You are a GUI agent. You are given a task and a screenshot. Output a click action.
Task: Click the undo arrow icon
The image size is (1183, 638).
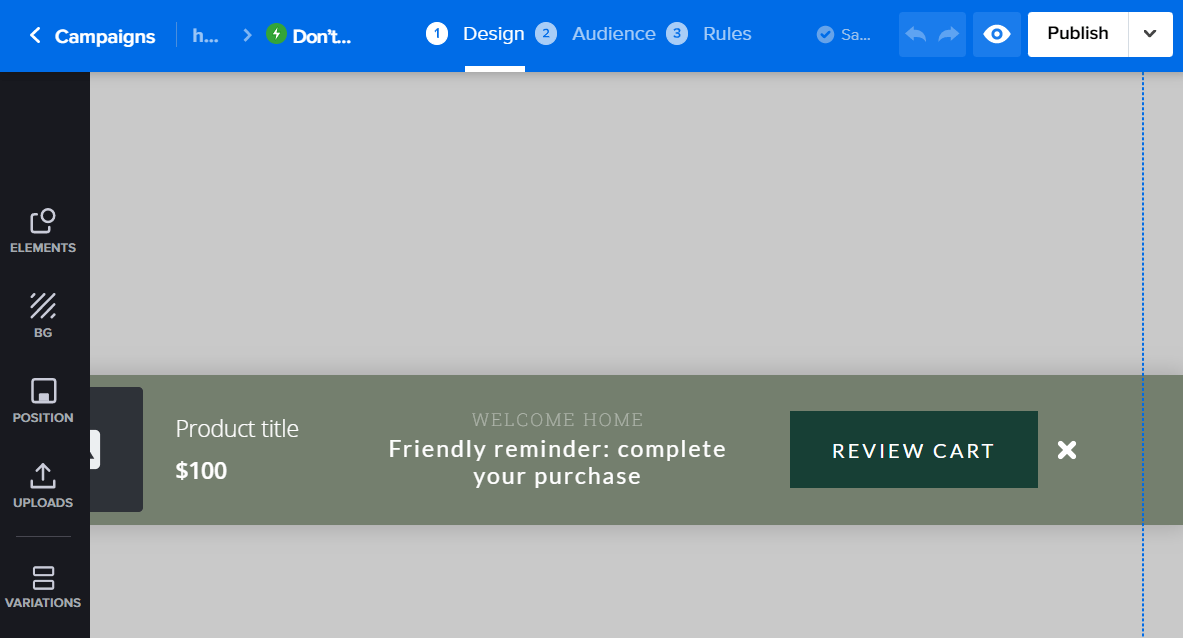pyautogui.click(x=915, y=35)
